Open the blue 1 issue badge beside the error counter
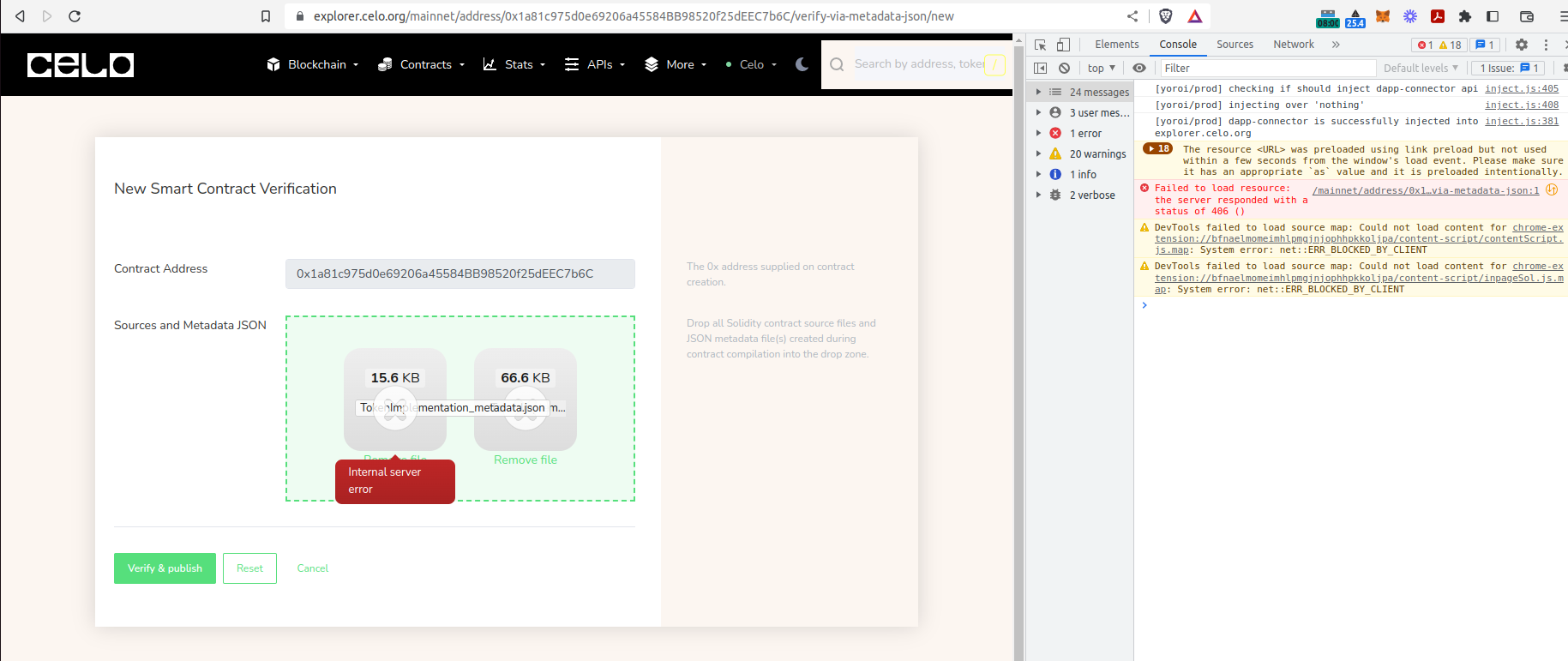This screenshot has height=661, width=1568. coord(1485,45)
